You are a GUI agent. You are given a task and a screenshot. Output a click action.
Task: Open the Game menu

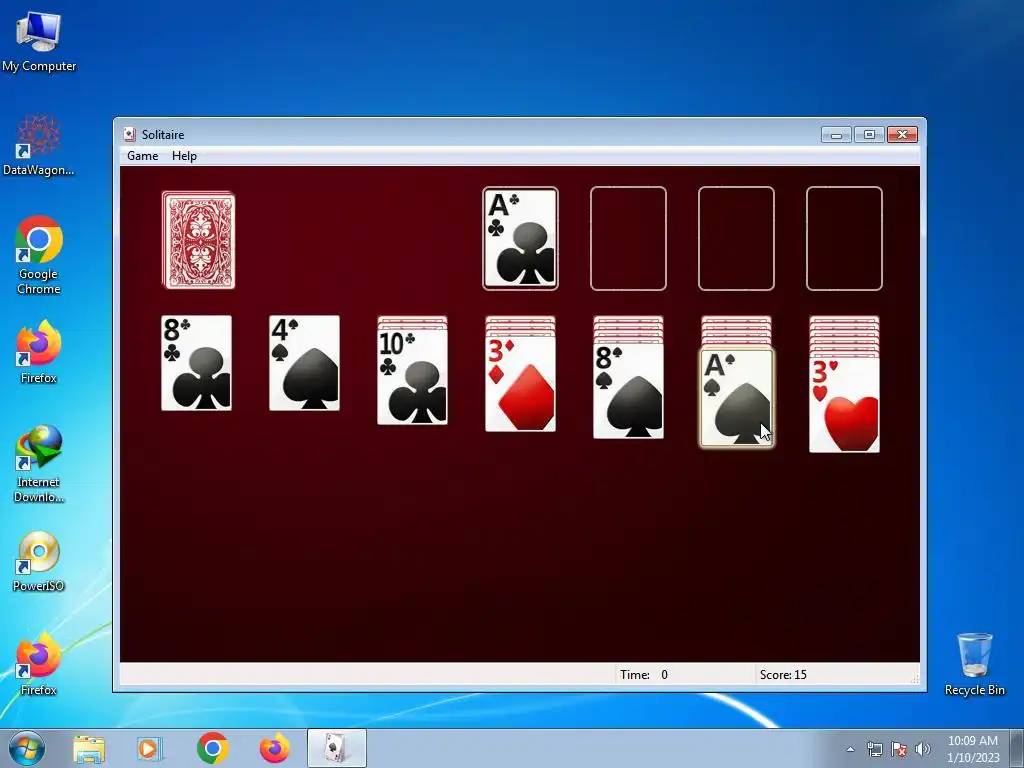[142, 156]
